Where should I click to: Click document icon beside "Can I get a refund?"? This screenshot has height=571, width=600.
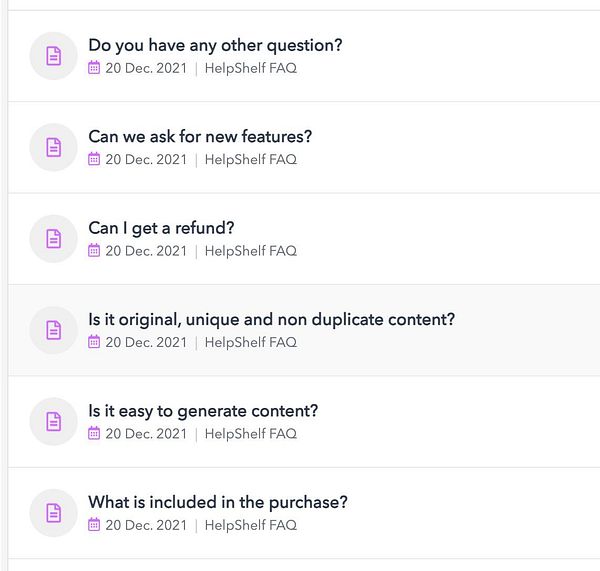click(x=53, y=239)
